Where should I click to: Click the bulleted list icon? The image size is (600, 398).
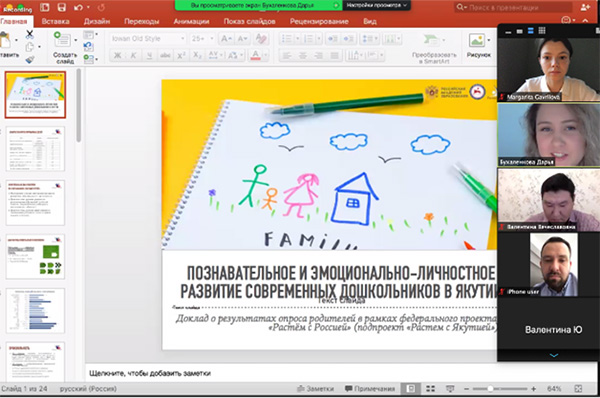(x=286, y=39)
